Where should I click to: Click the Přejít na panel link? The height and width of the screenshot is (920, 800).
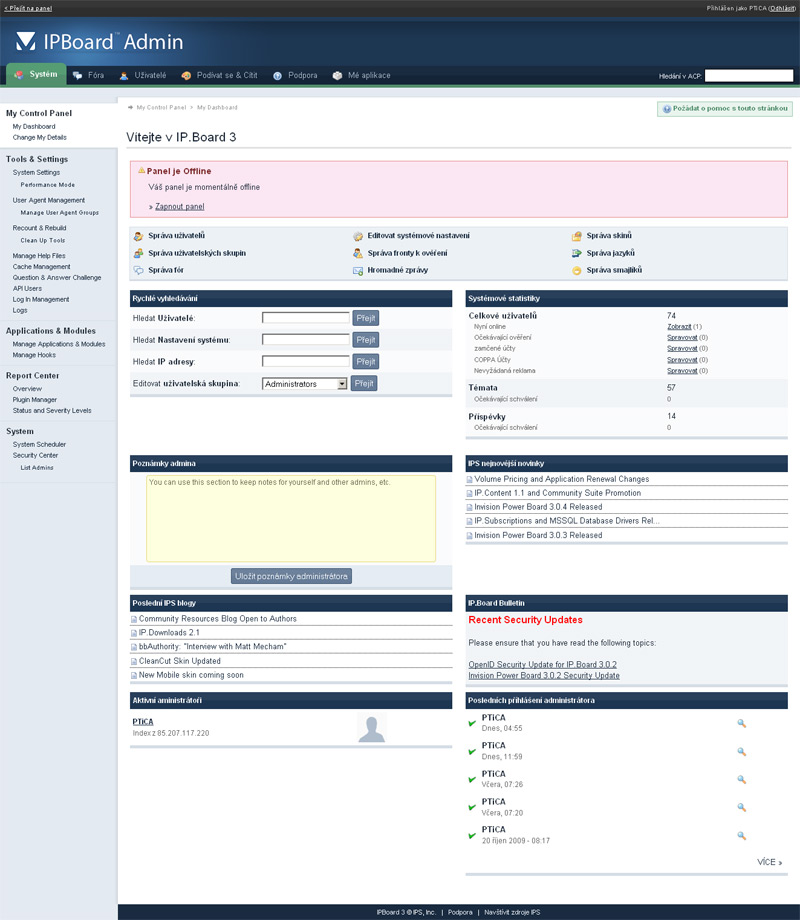point(28,8)
